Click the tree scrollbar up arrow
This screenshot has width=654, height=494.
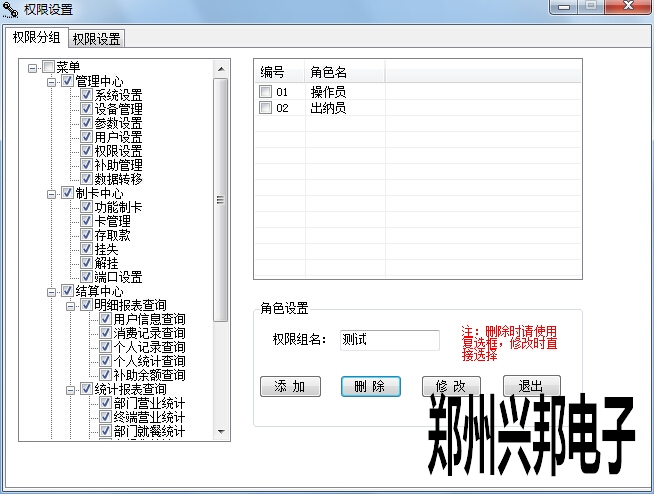(x=221, y=69)
